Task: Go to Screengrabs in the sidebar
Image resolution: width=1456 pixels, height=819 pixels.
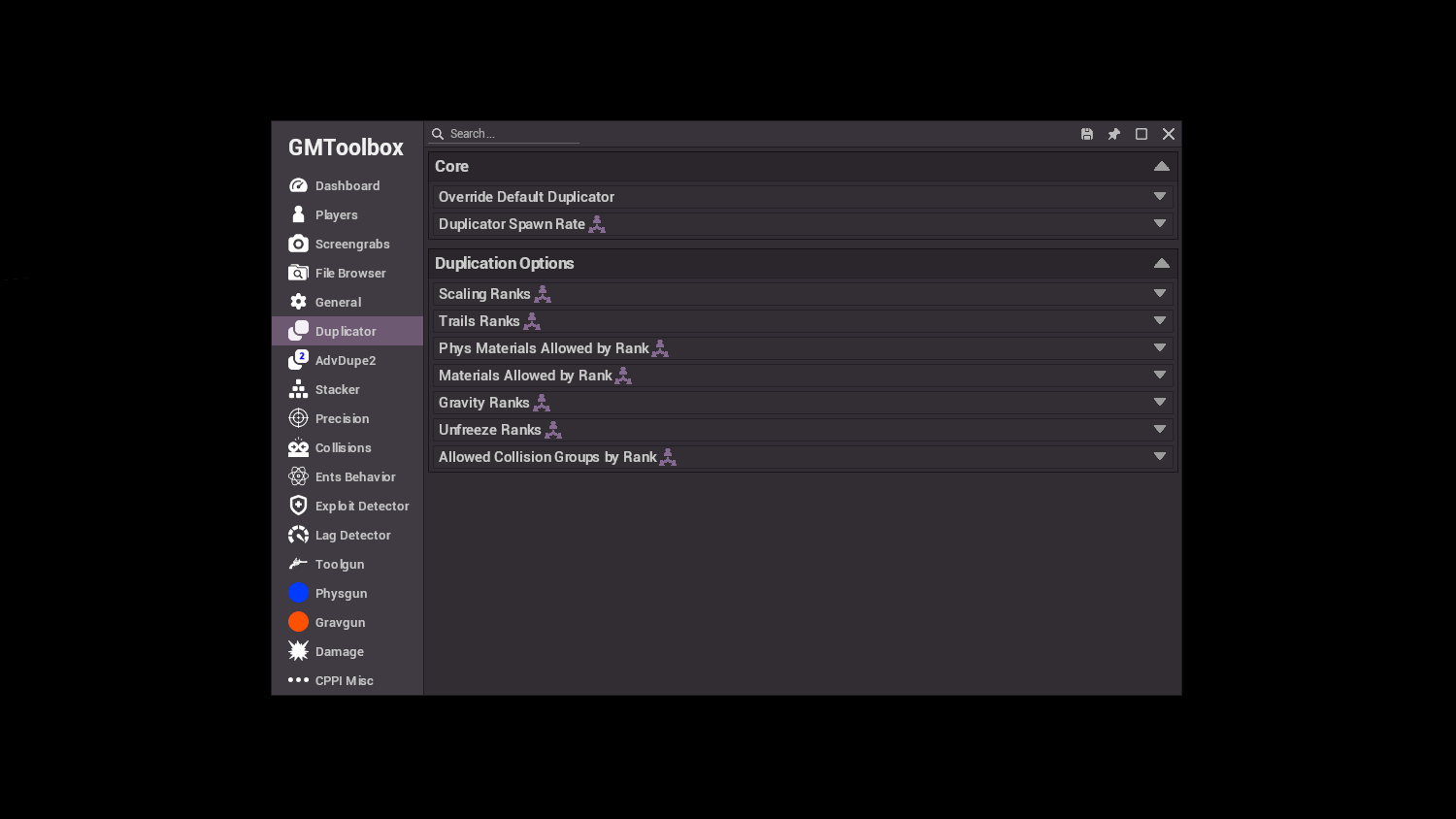Action: 347,244
